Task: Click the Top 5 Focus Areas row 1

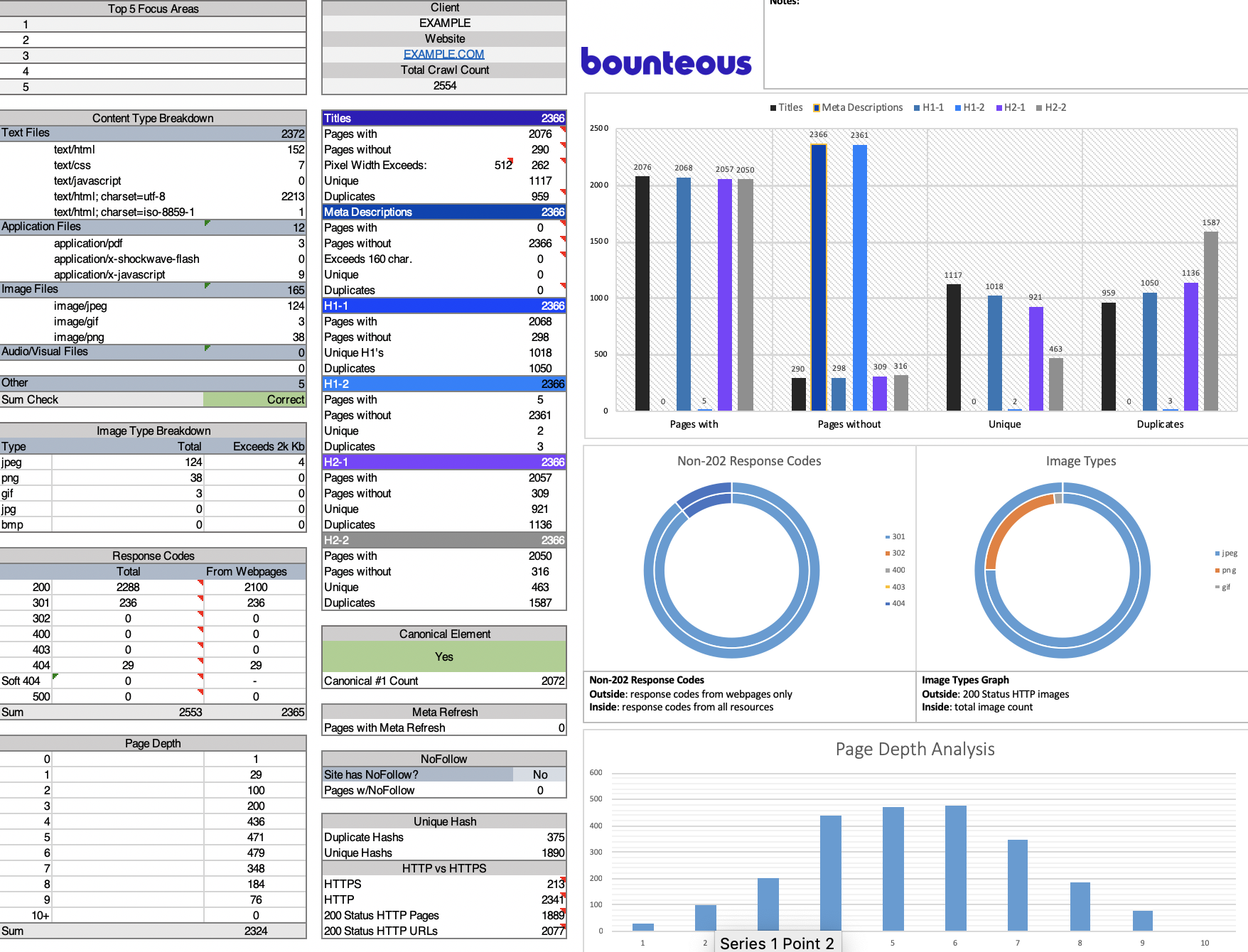Action: [153, 24]
